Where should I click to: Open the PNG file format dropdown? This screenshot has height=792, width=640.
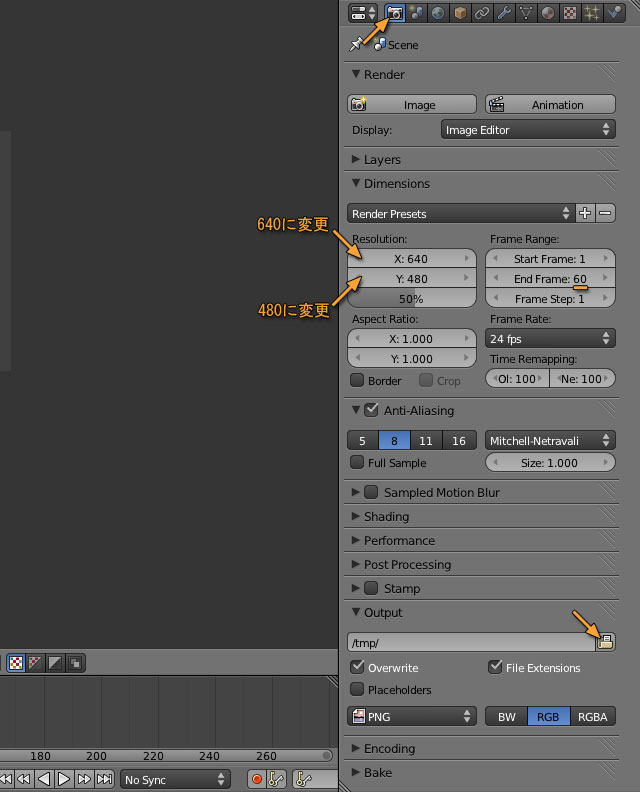coord(412,716)
